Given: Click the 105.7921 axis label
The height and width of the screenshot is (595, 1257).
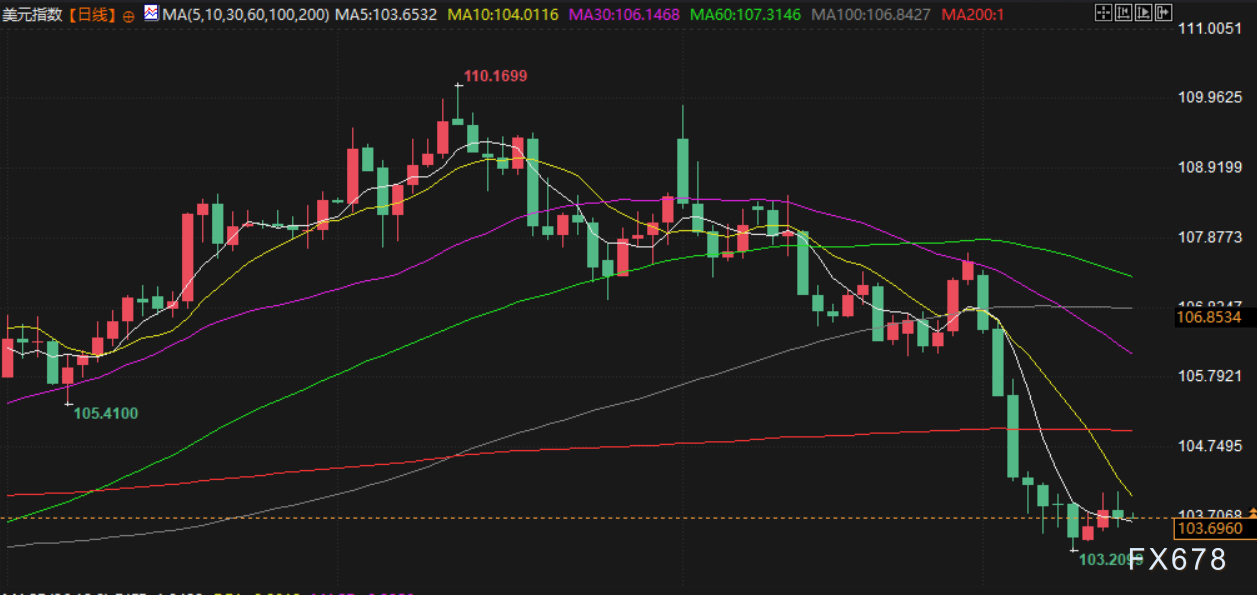Looking at the screenshot, I should click(1210, 376).
